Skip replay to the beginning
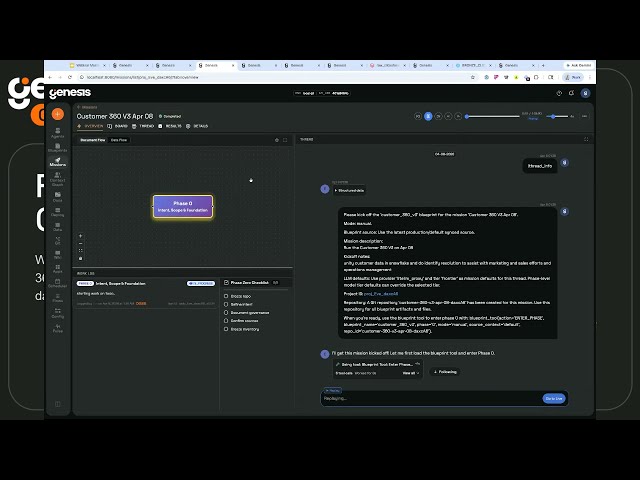640x480 pixels. [418, 116]
